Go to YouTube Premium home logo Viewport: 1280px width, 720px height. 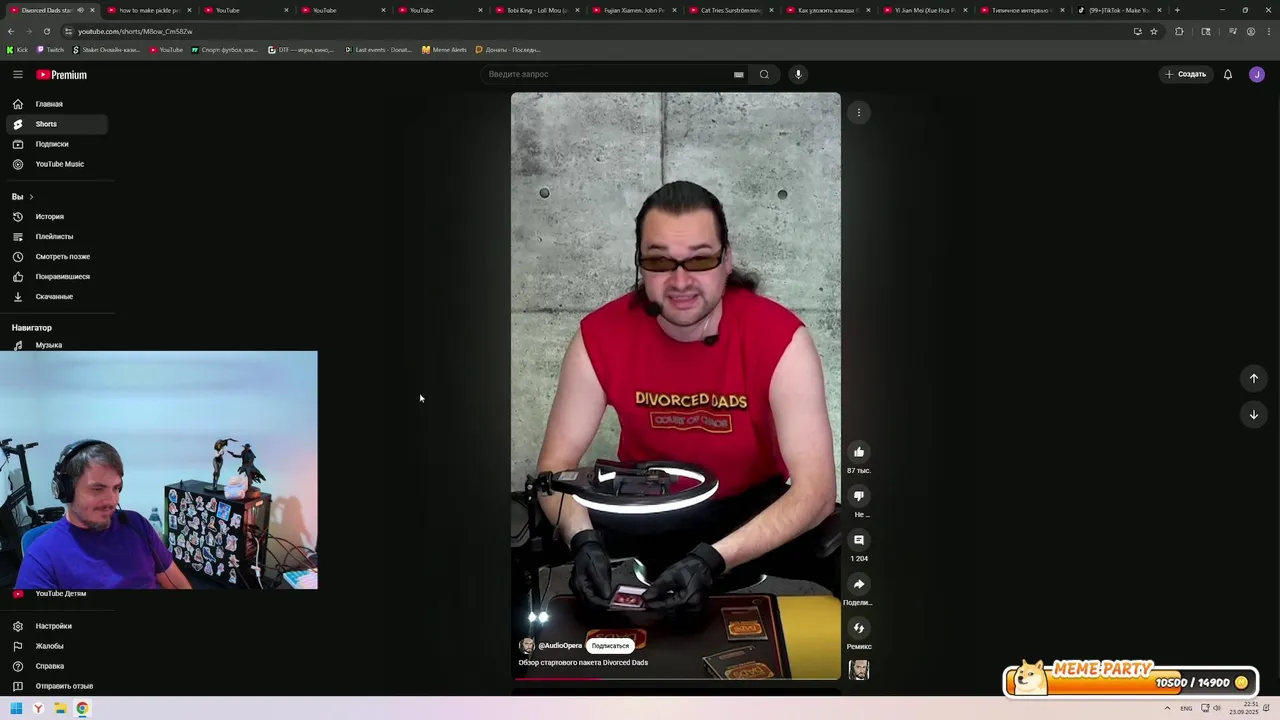tap(62, 75)
